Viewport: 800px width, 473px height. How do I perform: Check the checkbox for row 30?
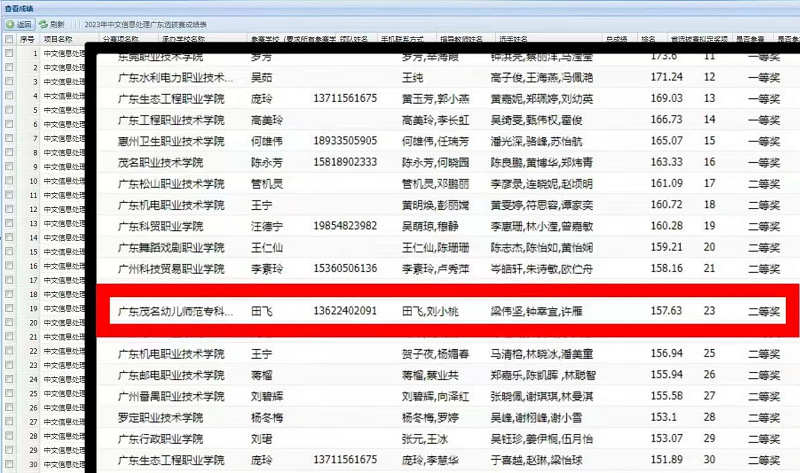click(x=9, y=464)
